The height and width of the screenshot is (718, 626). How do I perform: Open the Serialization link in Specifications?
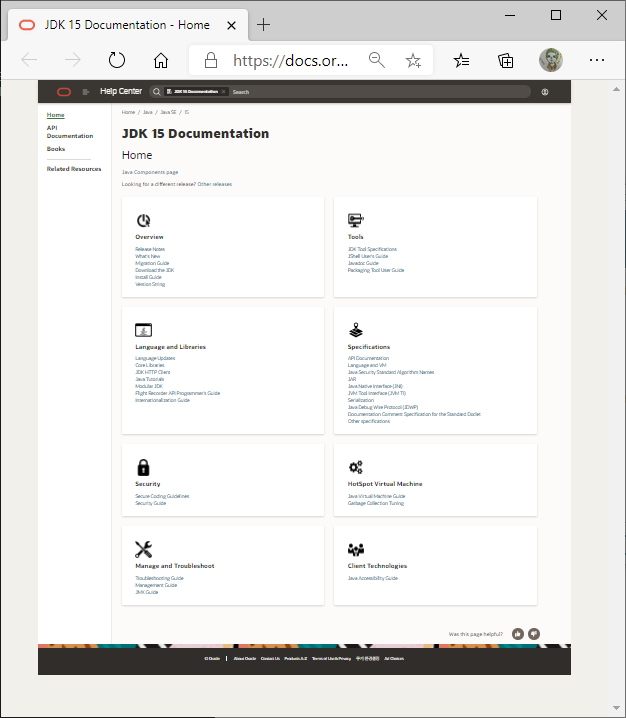(x=360, y=400)
